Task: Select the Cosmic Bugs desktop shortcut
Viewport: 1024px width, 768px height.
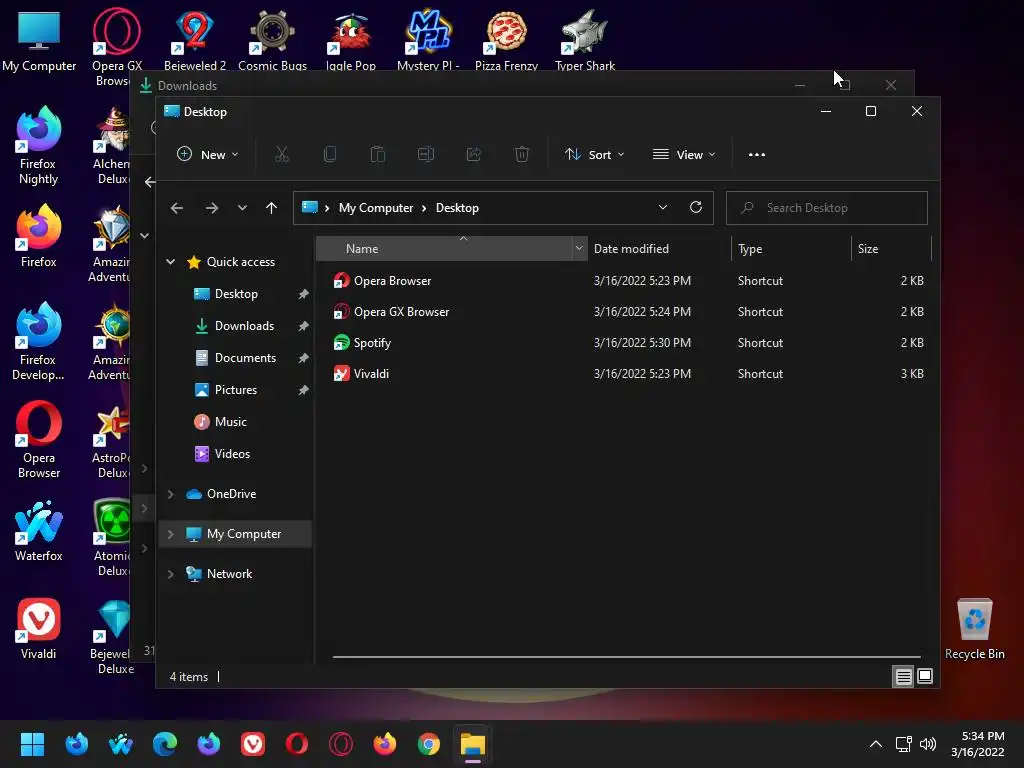Action: point(272,40)
